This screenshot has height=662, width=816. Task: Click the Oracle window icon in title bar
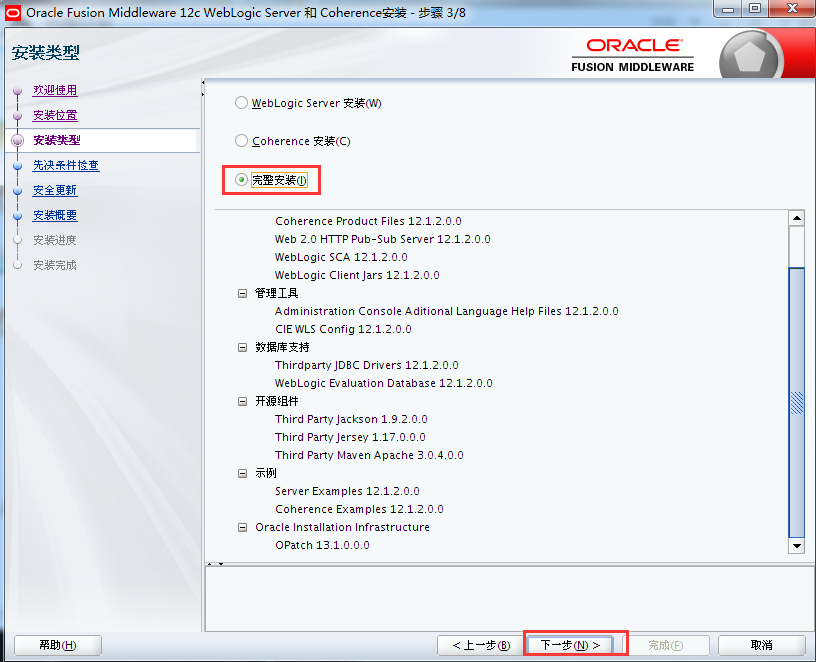tap(12, 13)
